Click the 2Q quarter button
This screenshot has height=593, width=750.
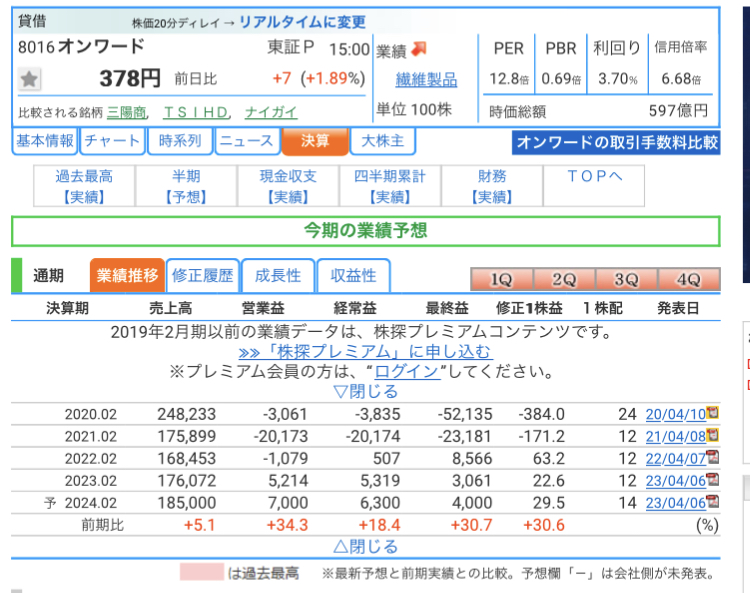(564, 279)
